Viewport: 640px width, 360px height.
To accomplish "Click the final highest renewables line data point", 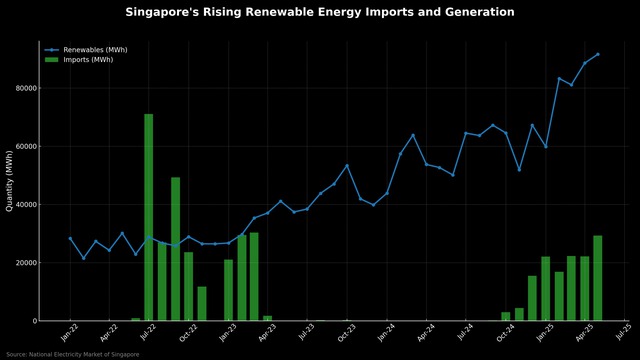I will pyautogui.click(x=598, y=54).
